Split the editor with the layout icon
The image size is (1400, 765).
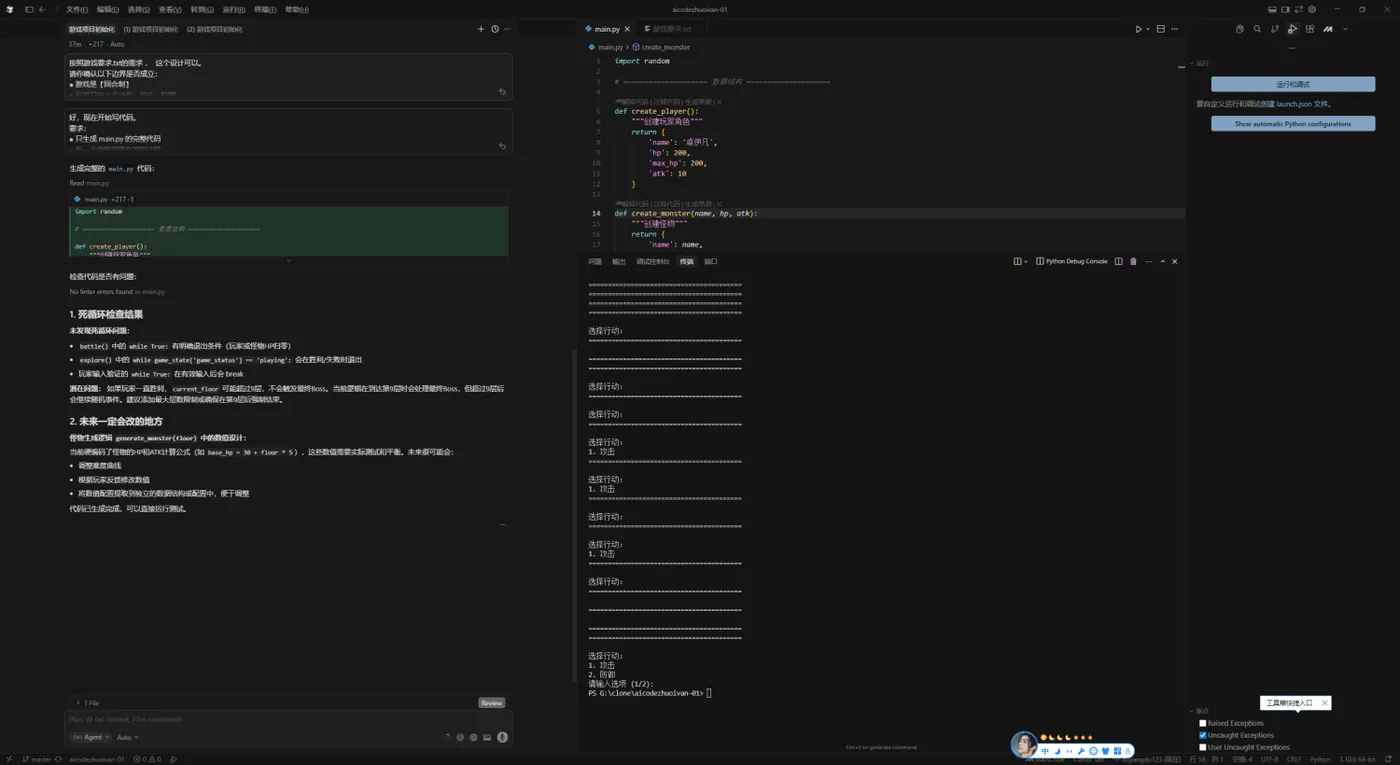1161,29
